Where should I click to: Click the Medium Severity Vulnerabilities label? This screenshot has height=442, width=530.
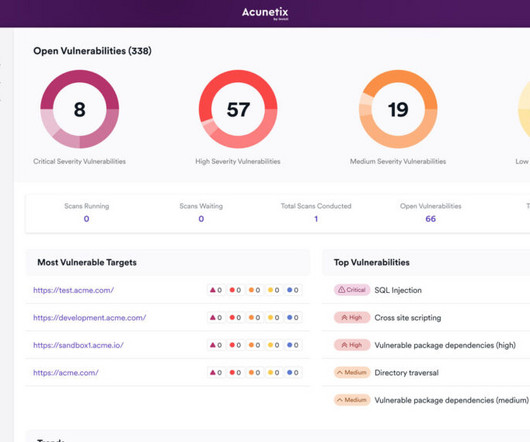pos(398,162)
